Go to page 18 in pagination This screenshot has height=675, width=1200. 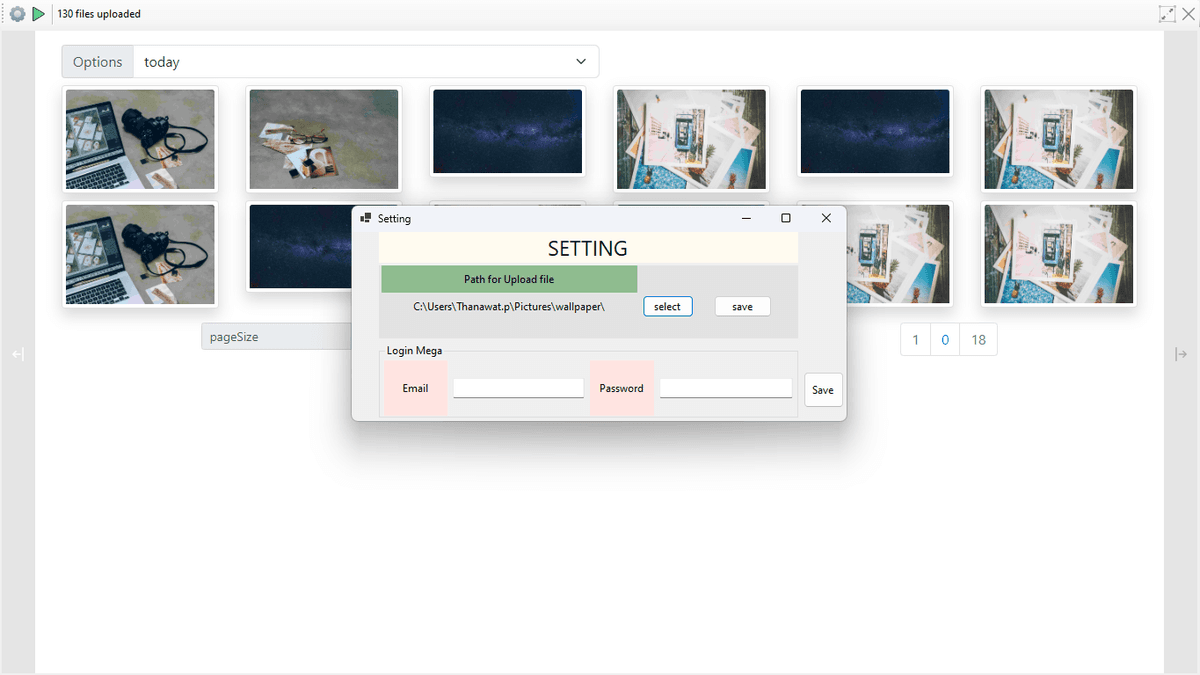point(978,340)
